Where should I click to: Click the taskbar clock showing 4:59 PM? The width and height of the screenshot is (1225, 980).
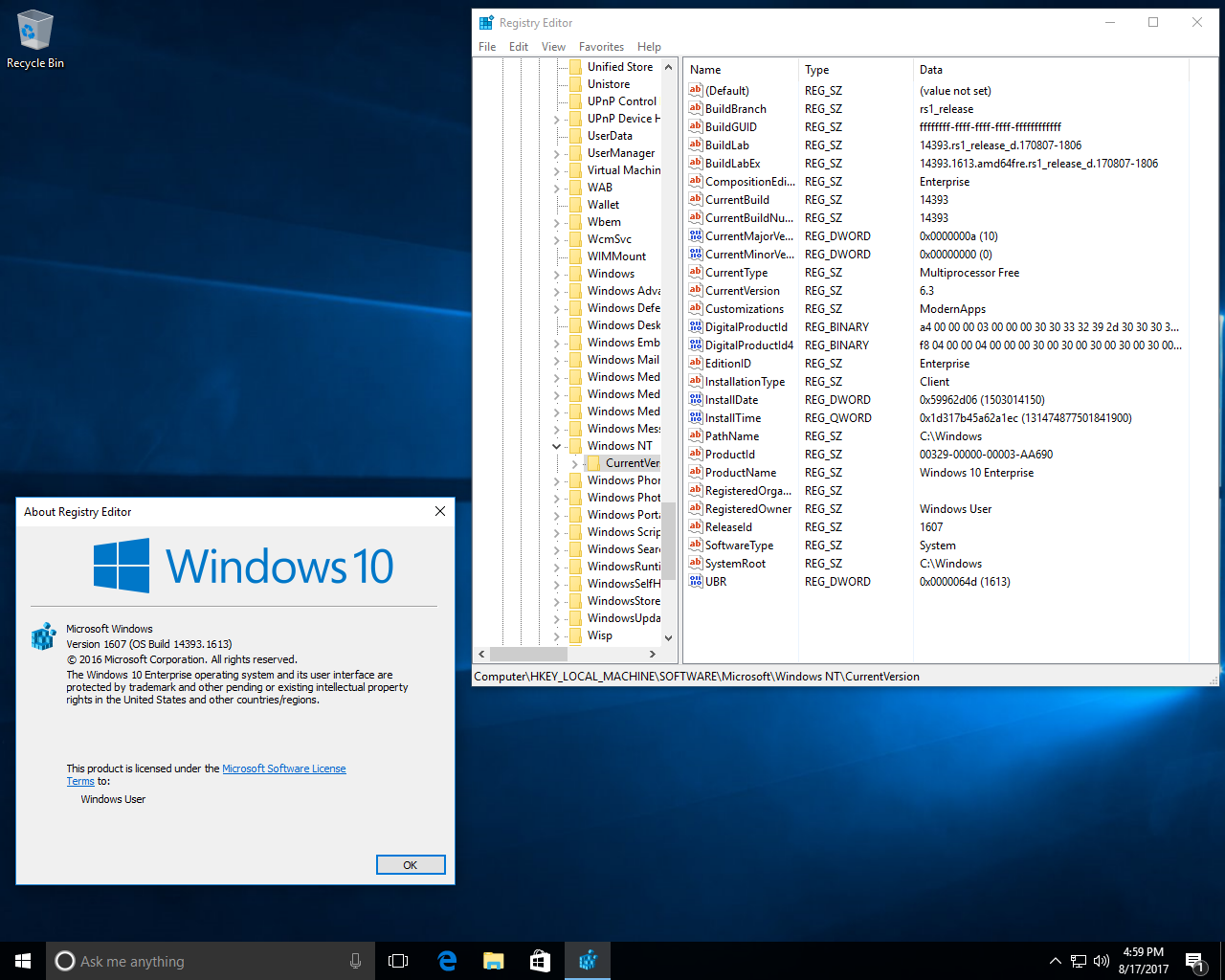pyautogui.click(x=1144, y=961)
